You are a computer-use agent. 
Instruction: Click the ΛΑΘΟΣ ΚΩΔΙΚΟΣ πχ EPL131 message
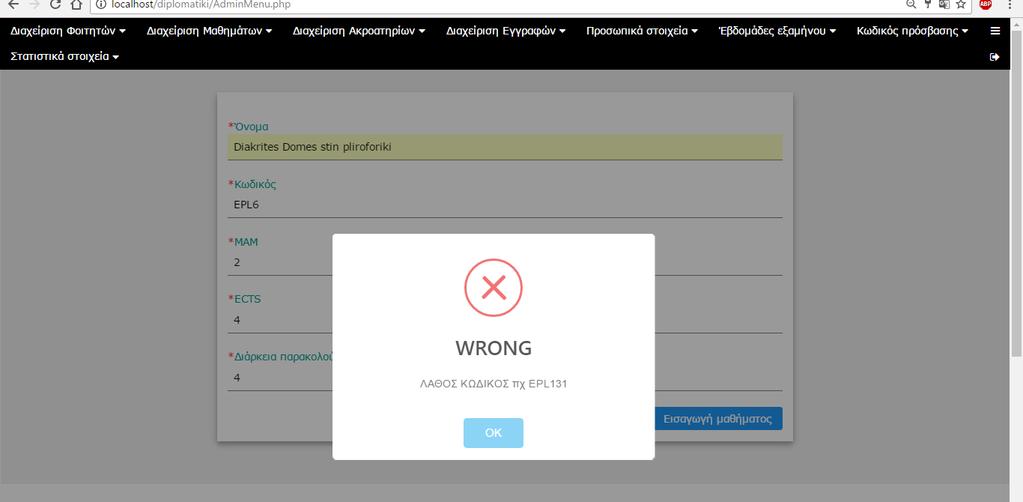(x=493, y=384)
